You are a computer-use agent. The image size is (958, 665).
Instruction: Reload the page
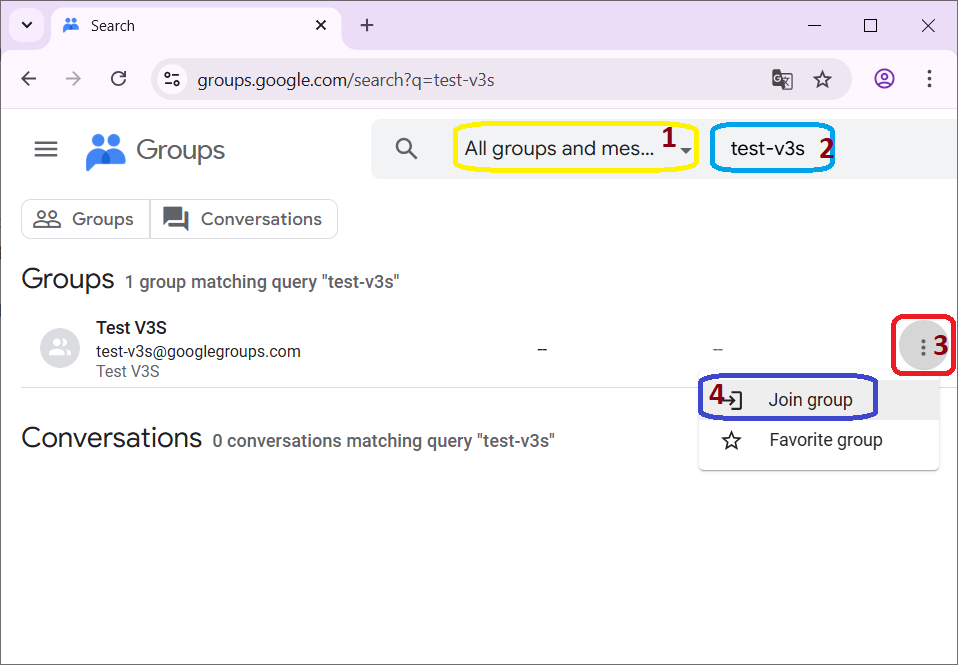tap(118, 79)
